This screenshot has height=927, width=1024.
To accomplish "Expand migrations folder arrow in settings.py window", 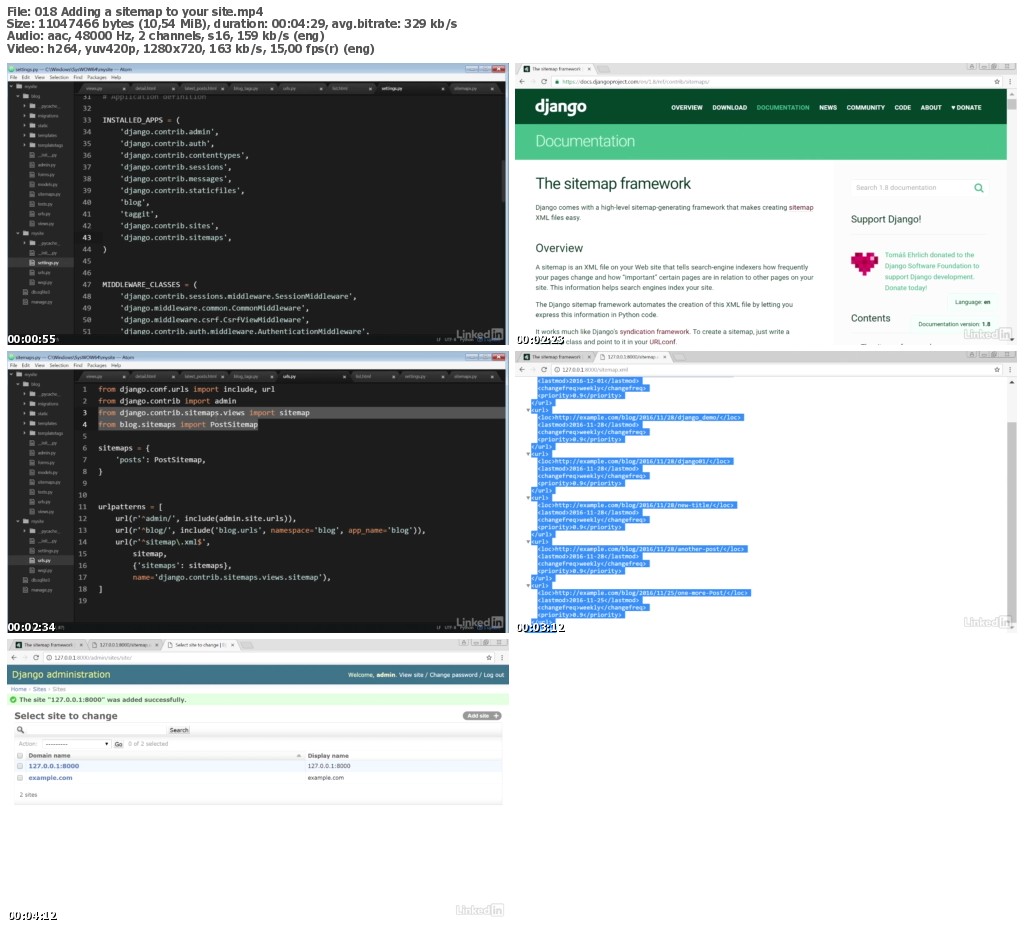I will click(25, 116).
